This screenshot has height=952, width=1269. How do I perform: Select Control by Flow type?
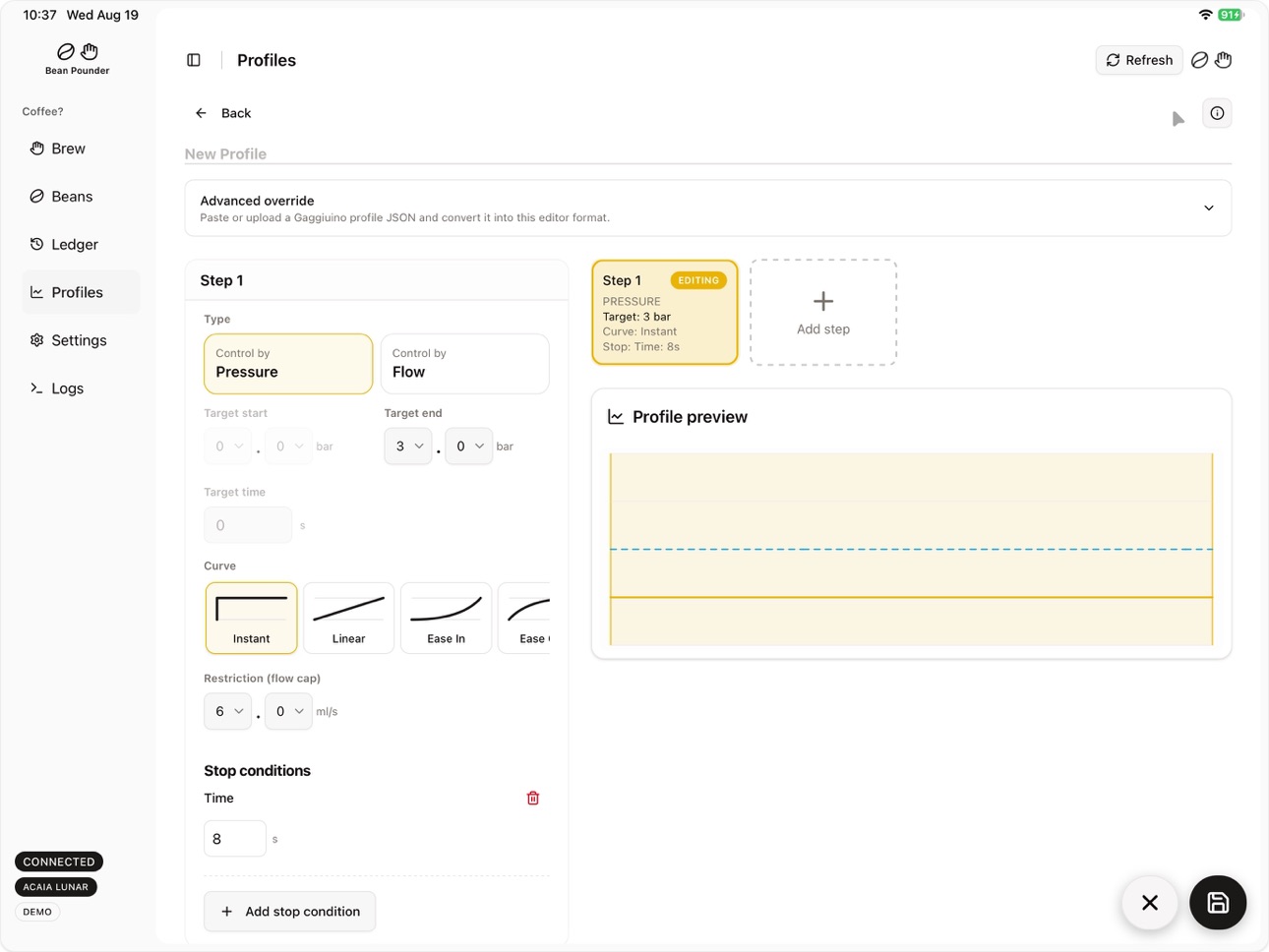[464, 364]
